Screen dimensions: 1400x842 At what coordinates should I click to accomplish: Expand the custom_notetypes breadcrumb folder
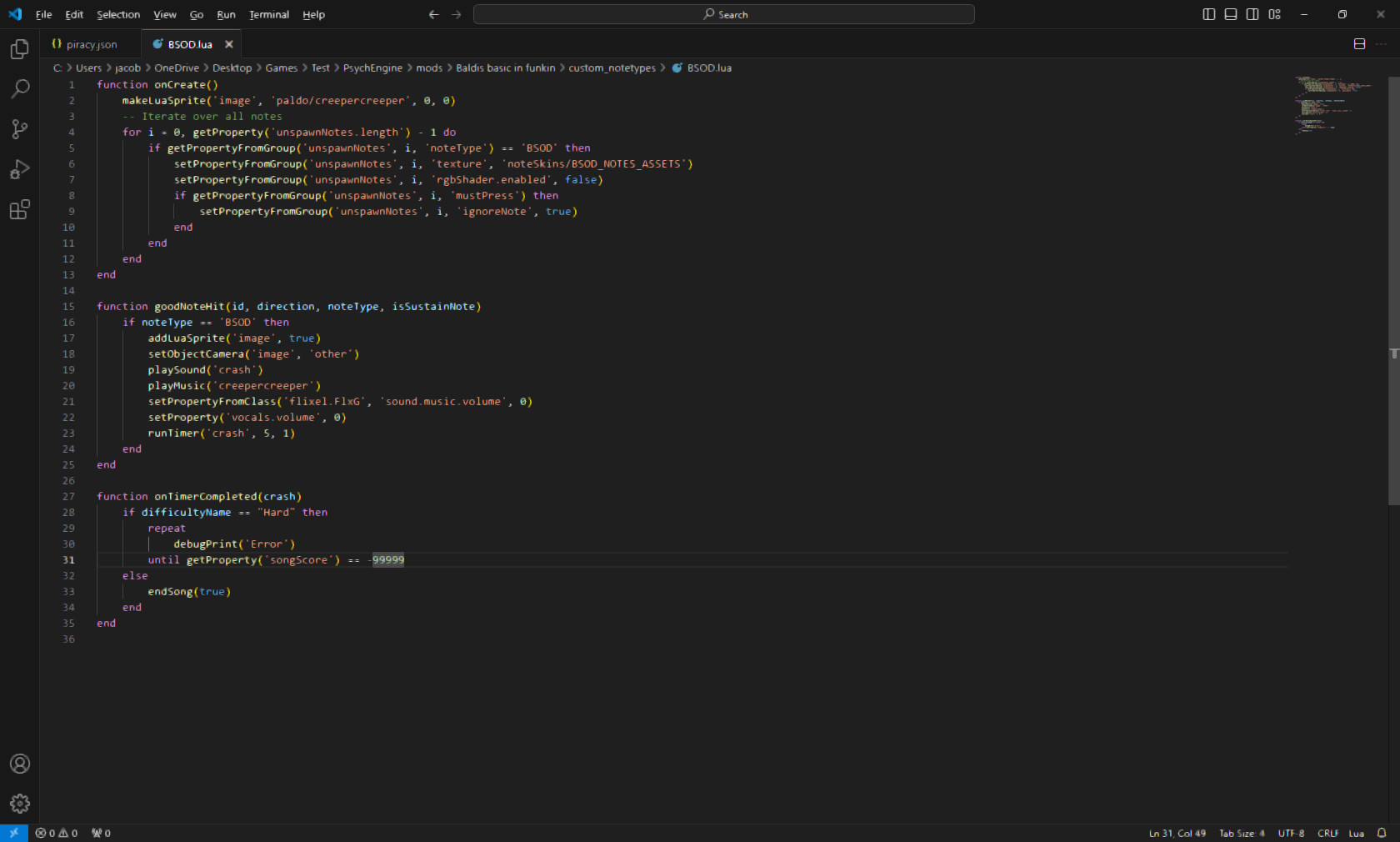pos(612,68)
